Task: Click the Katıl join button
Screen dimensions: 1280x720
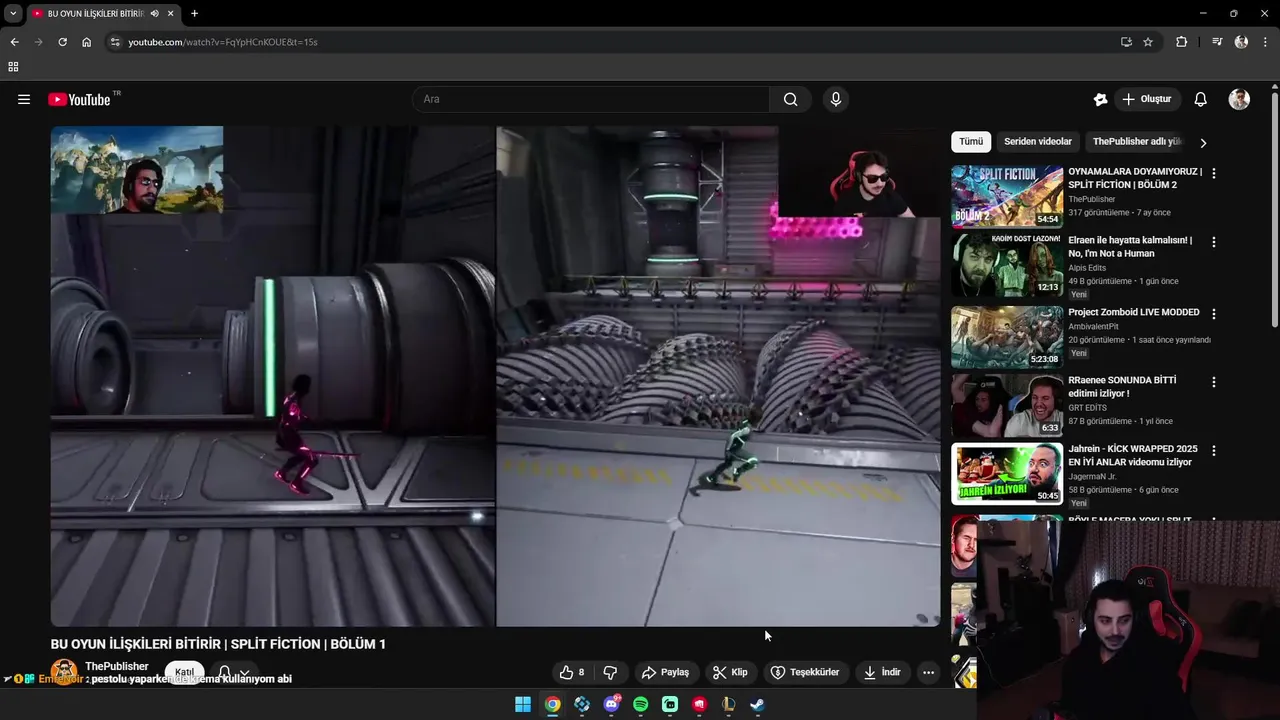Action: [x=185, y=672]
